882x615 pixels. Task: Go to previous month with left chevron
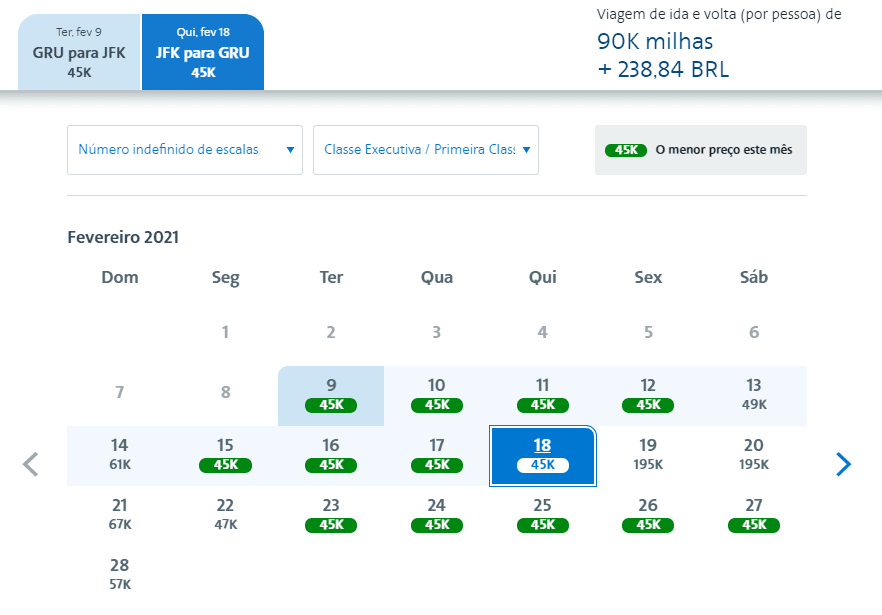pyautogui.click(x=30, y=464)
